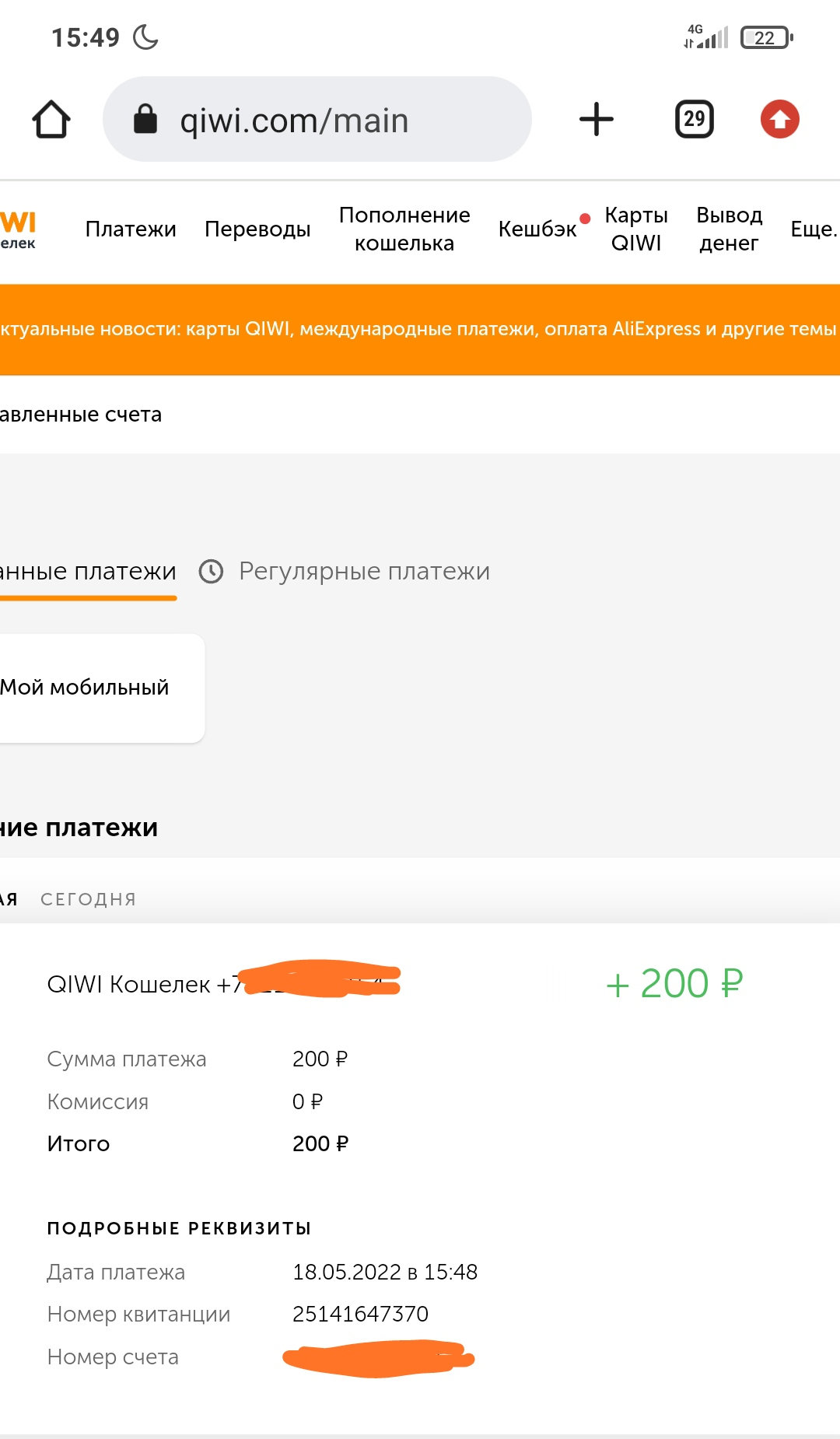The image size is (840, 1439).
Task: Open the tab switcher showing 29
Action: (x=695, y=119)
